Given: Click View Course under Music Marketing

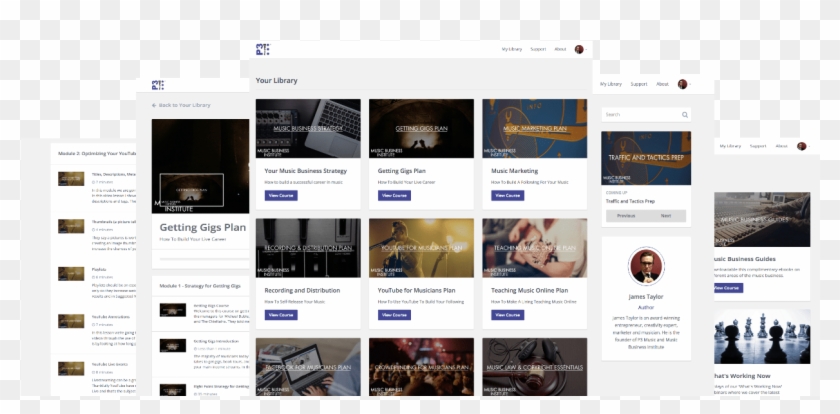Looking at the screenshot, I should [x=508, y=195].
